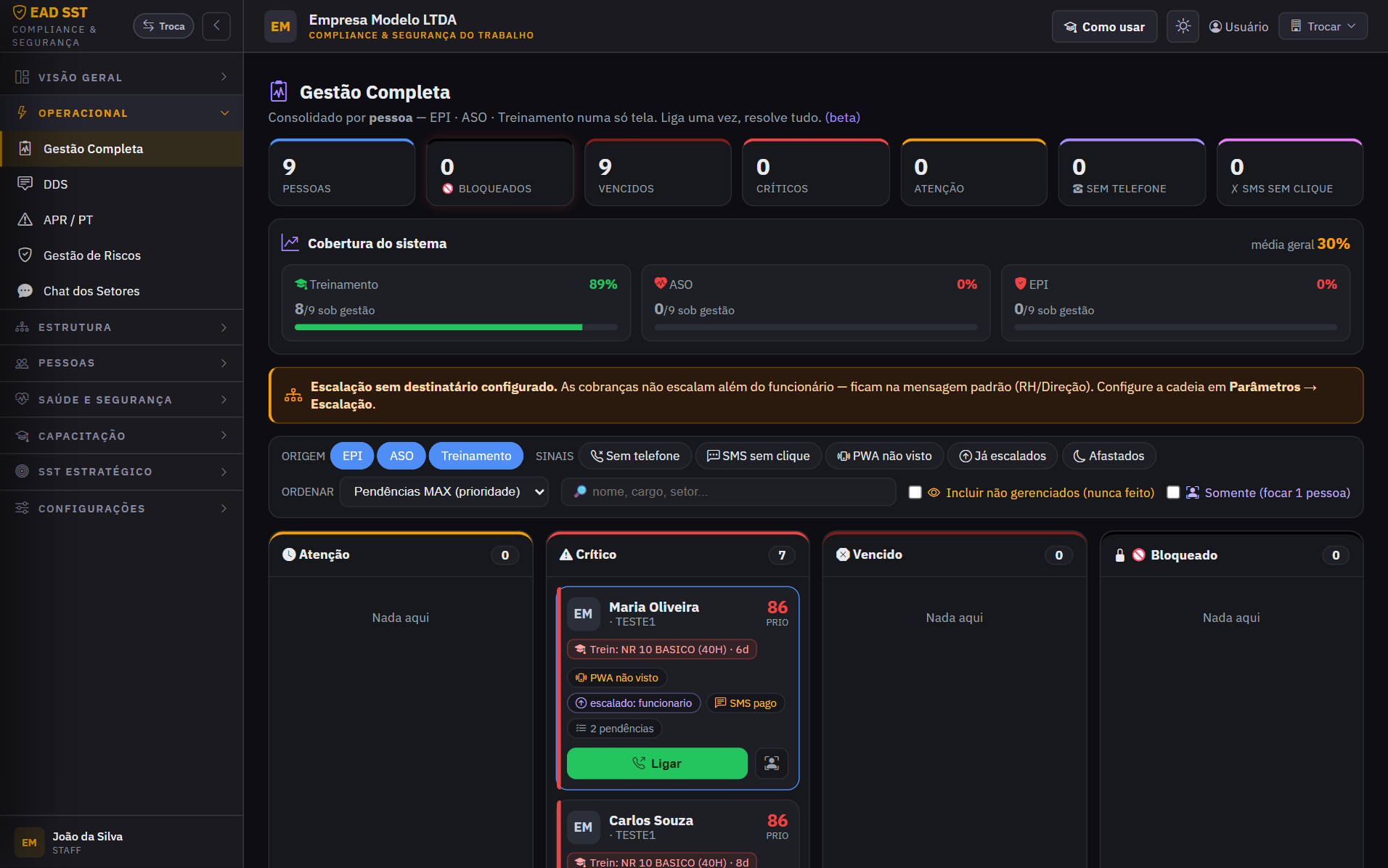Enable Somente (focar 1 pessoa) checkbox
The width and height of the screenshot is (1388, 868).
[x=1173, y=492]
